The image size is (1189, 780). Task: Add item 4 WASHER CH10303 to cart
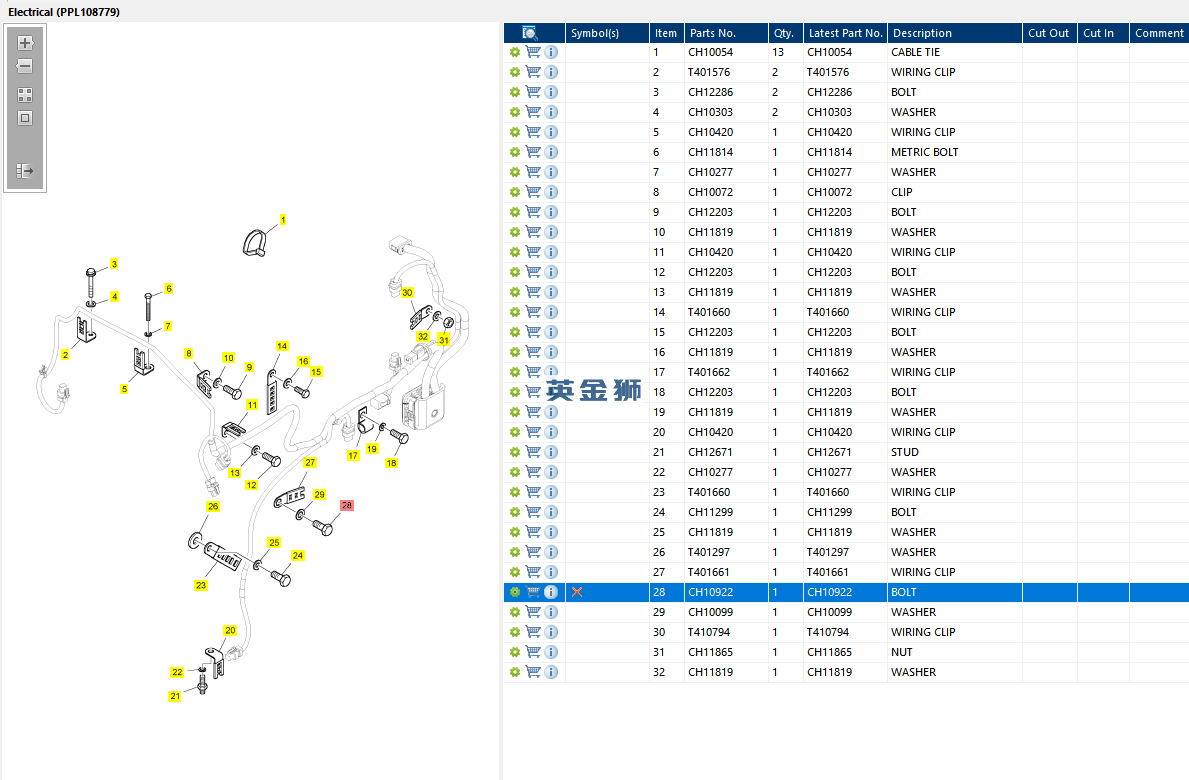point(533,112)
